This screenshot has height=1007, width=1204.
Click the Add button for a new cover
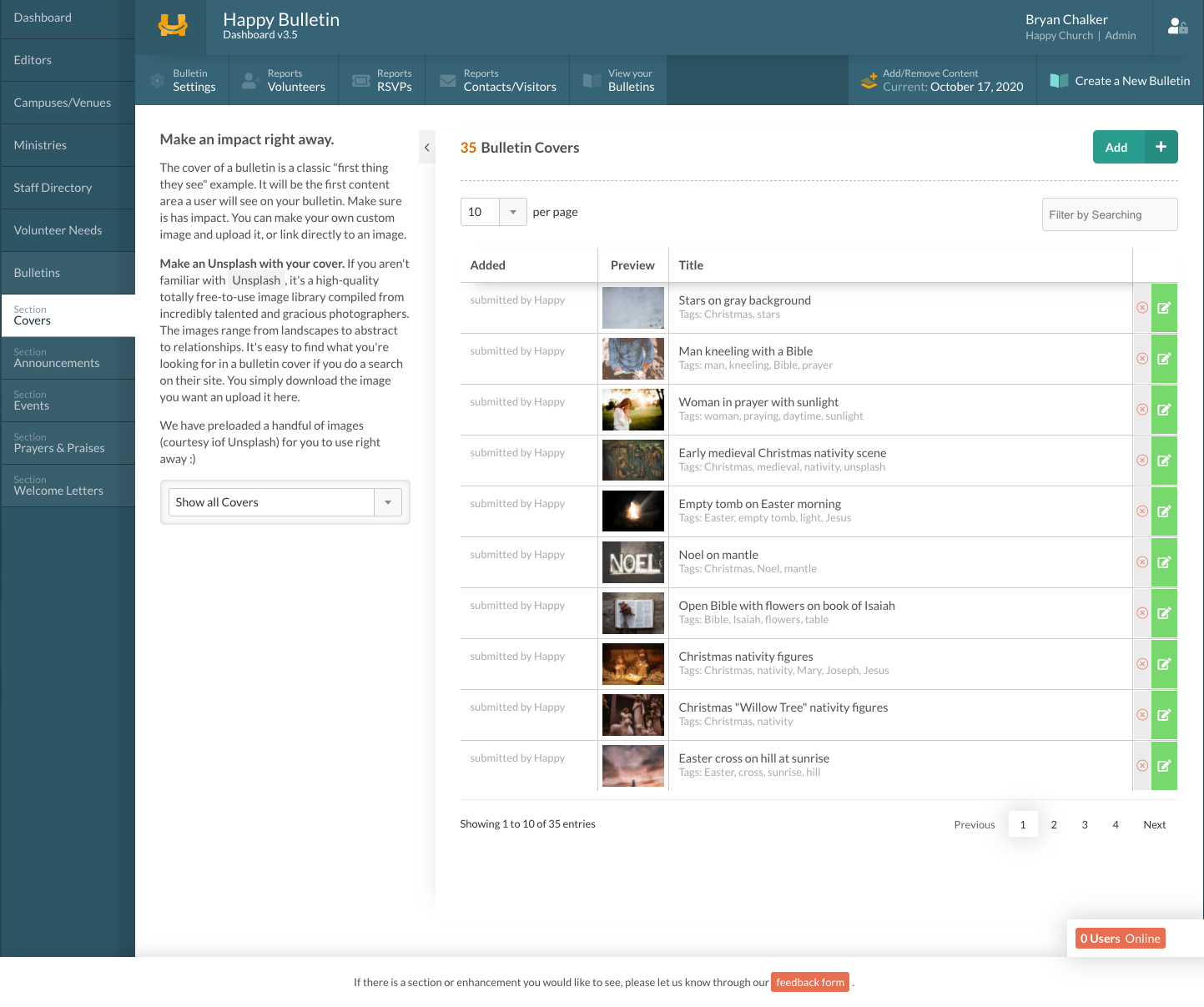pyautogui.click(x=1135, y=147)
